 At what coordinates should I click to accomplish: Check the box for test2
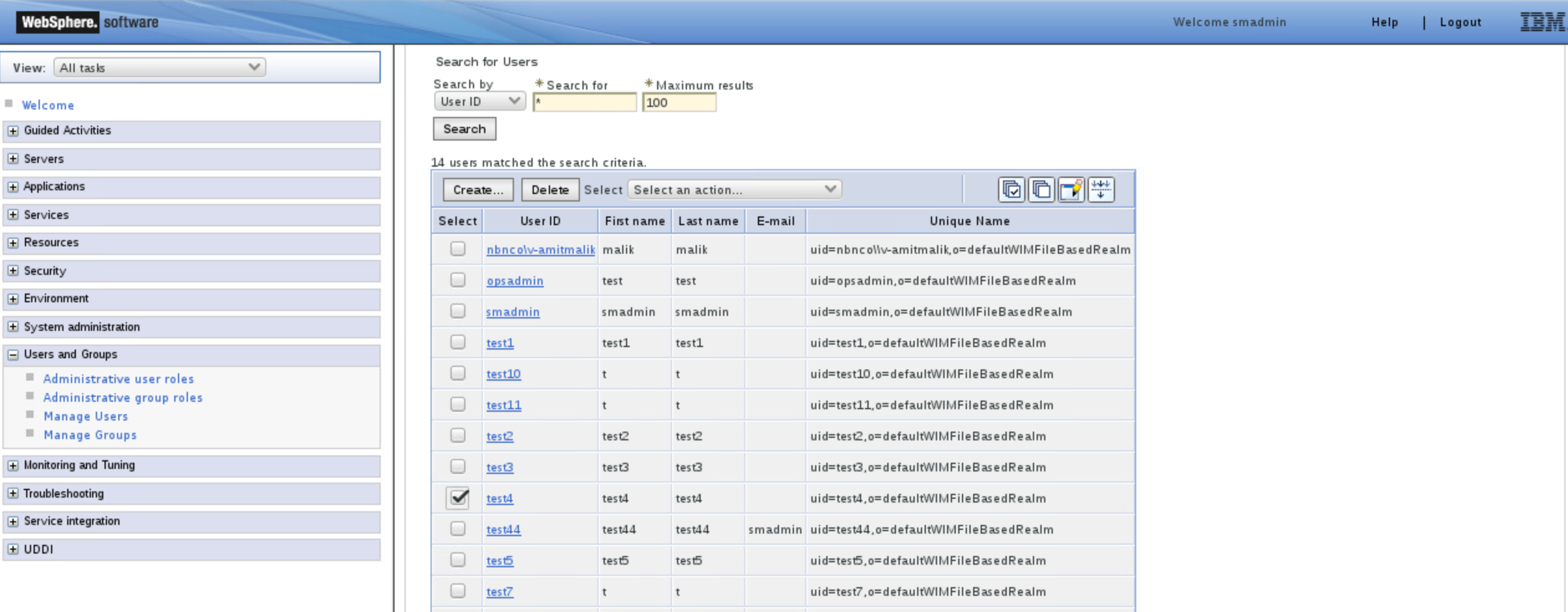(458, 435)
